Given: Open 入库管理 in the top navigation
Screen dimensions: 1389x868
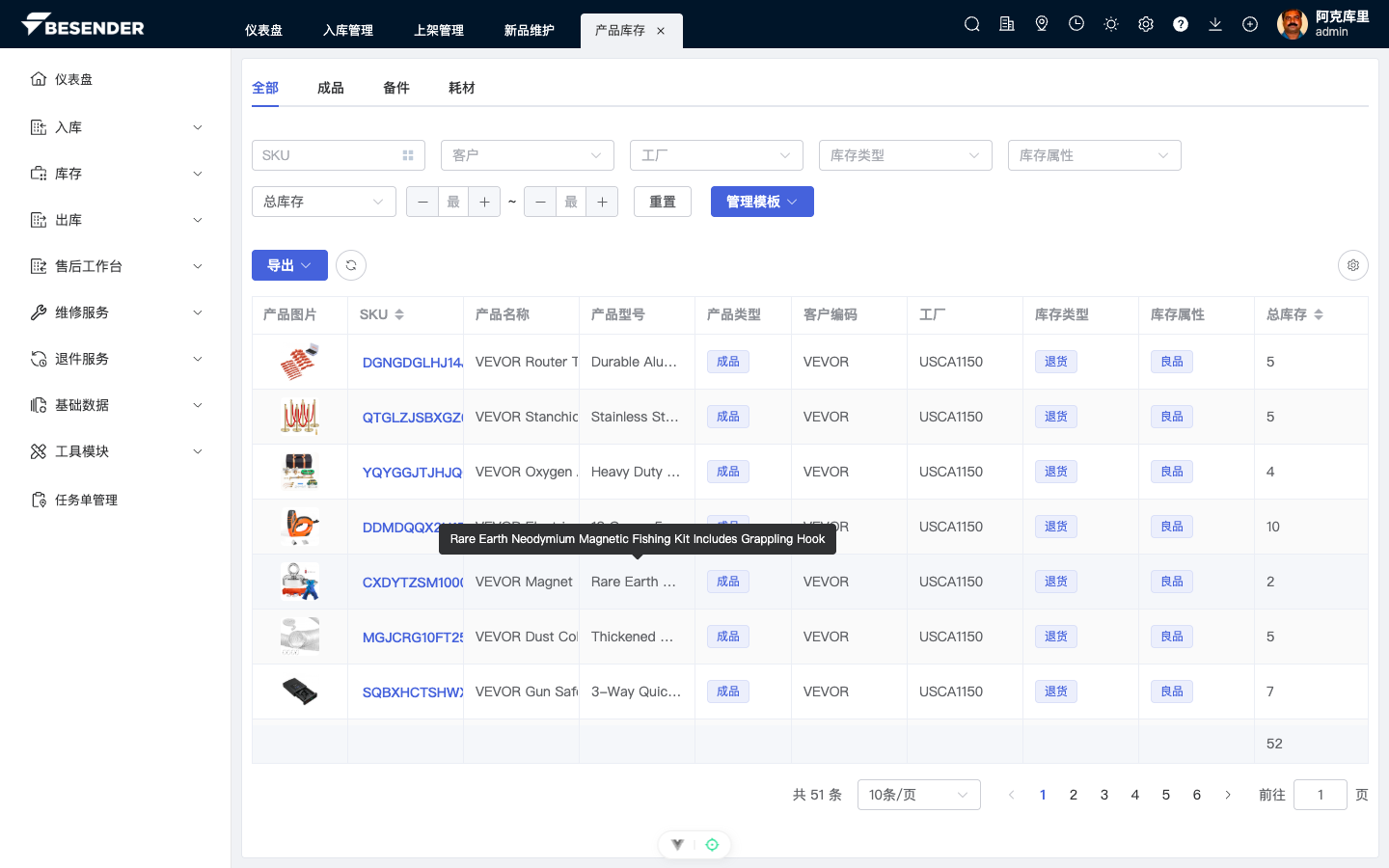Looking at the screenshot, I should pos(348,31).
